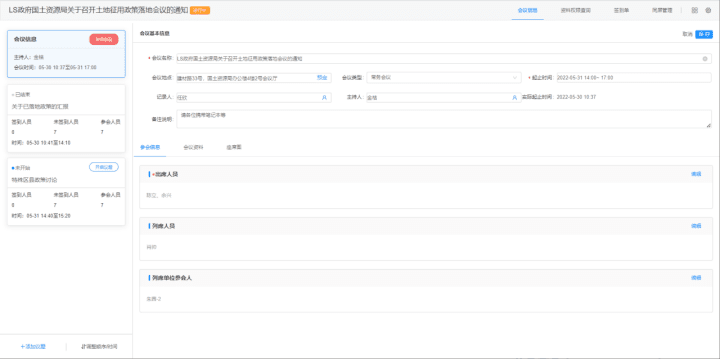720x360 pixels.
Task: Open the 会议类型 dropdown
Action: (x=444, y=78)
